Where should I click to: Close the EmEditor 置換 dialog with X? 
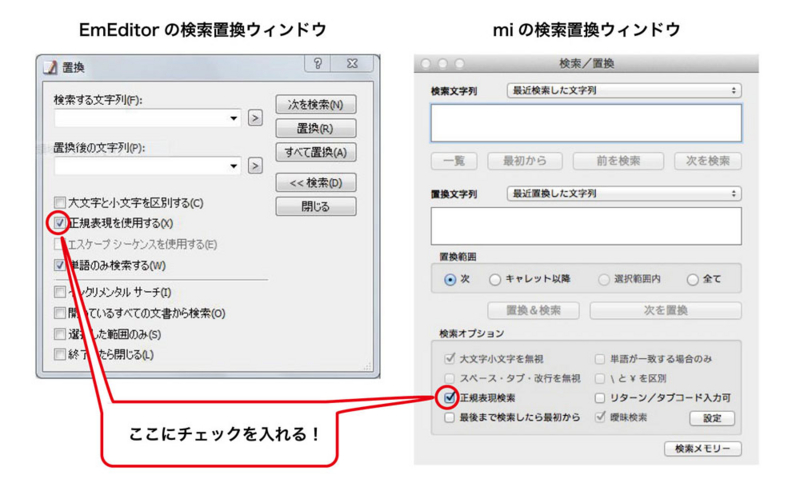click(352, 63)
